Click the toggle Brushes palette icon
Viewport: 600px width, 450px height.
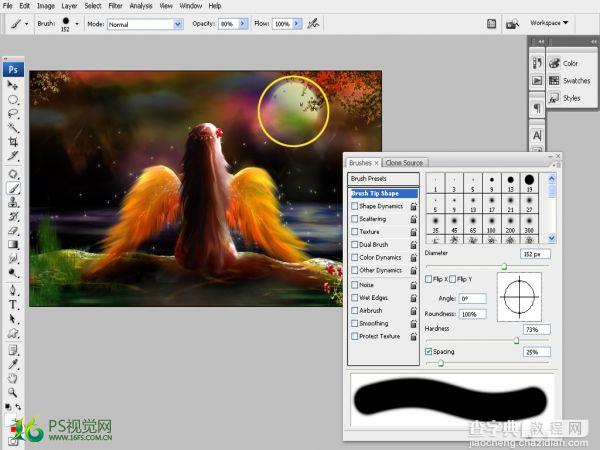491,24
